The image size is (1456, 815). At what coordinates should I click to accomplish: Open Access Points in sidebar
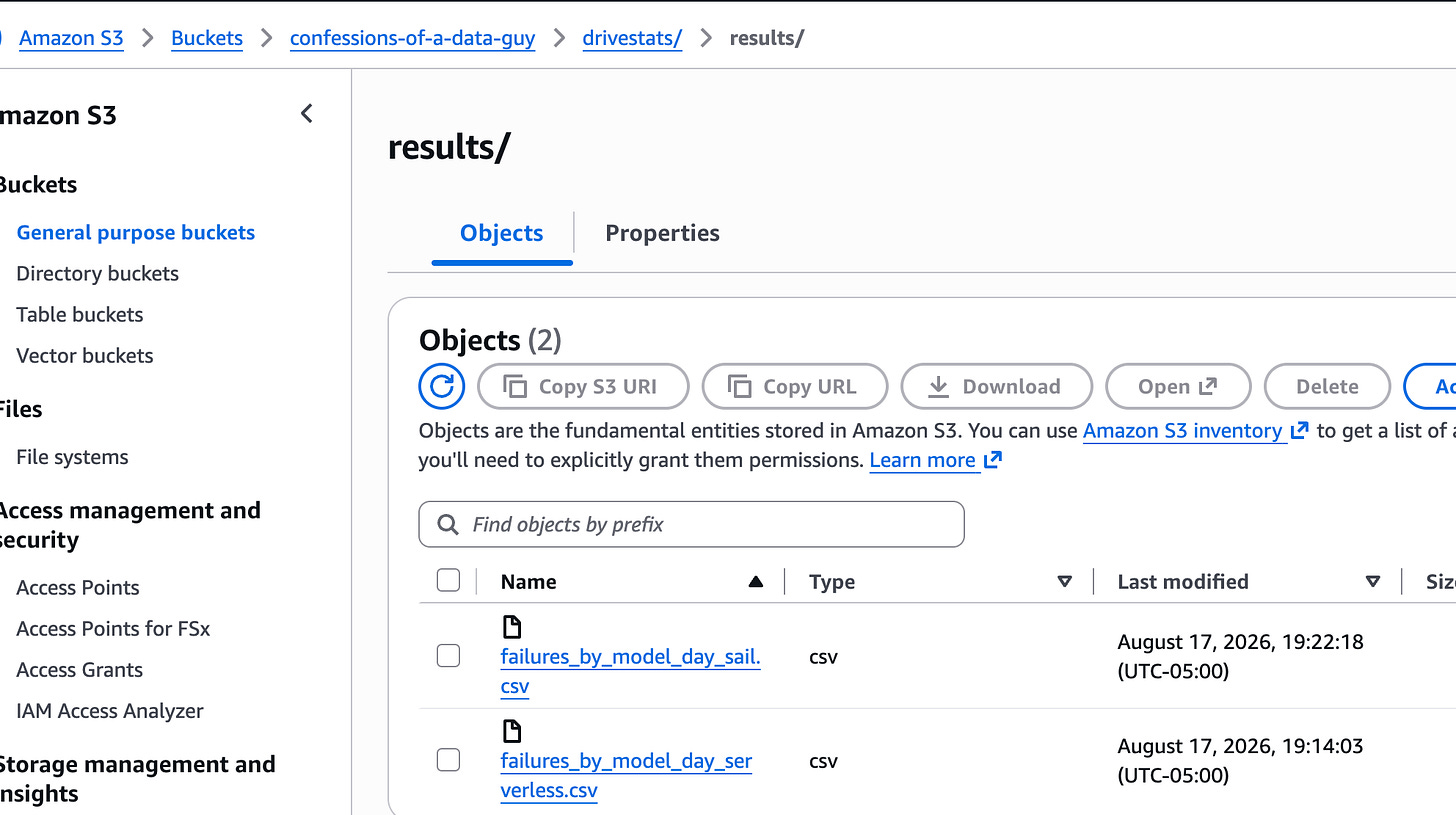(x=78, y=587)
